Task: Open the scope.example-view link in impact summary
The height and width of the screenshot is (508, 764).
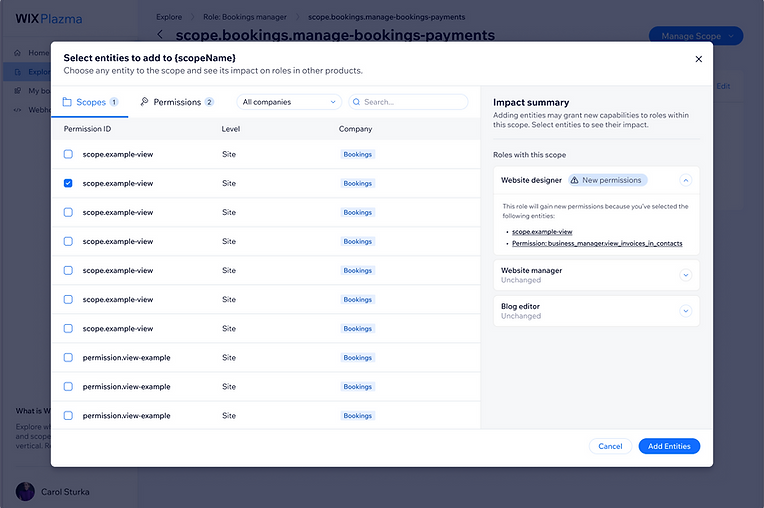Action: tap(542, 232)
